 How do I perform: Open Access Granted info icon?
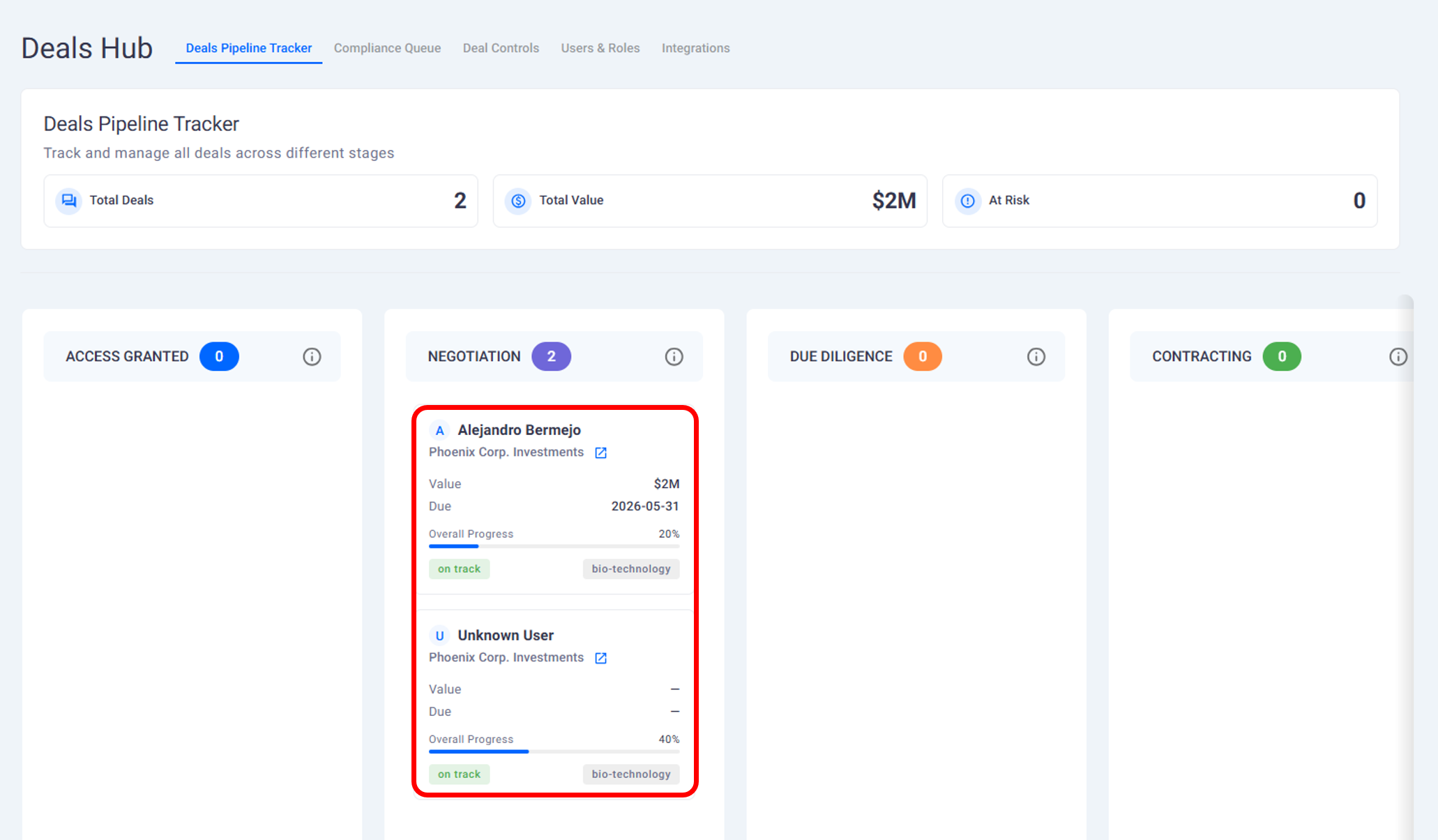pyautogui.click(x=312, y=357)
